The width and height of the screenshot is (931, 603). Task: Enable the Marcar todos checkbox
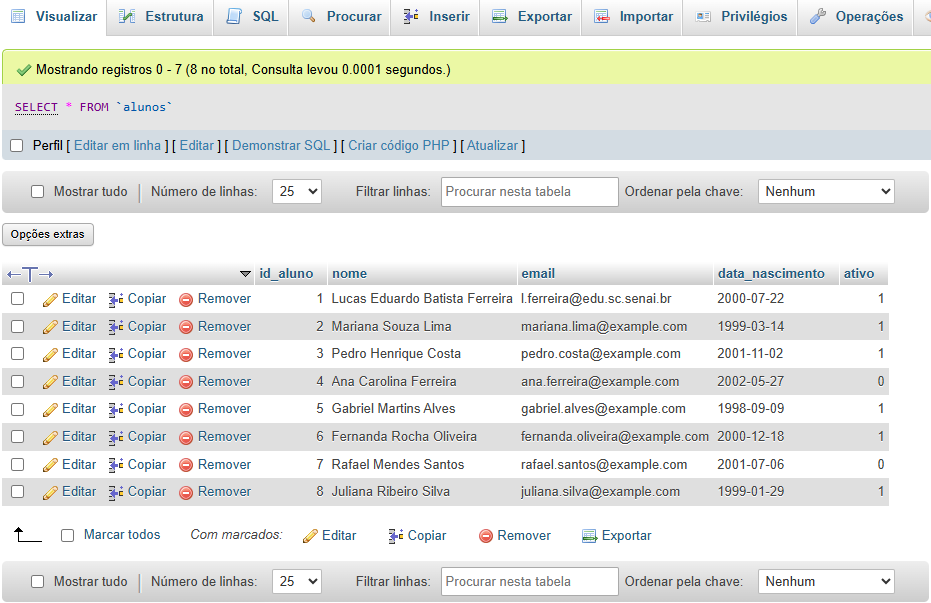tap(67, 535)
